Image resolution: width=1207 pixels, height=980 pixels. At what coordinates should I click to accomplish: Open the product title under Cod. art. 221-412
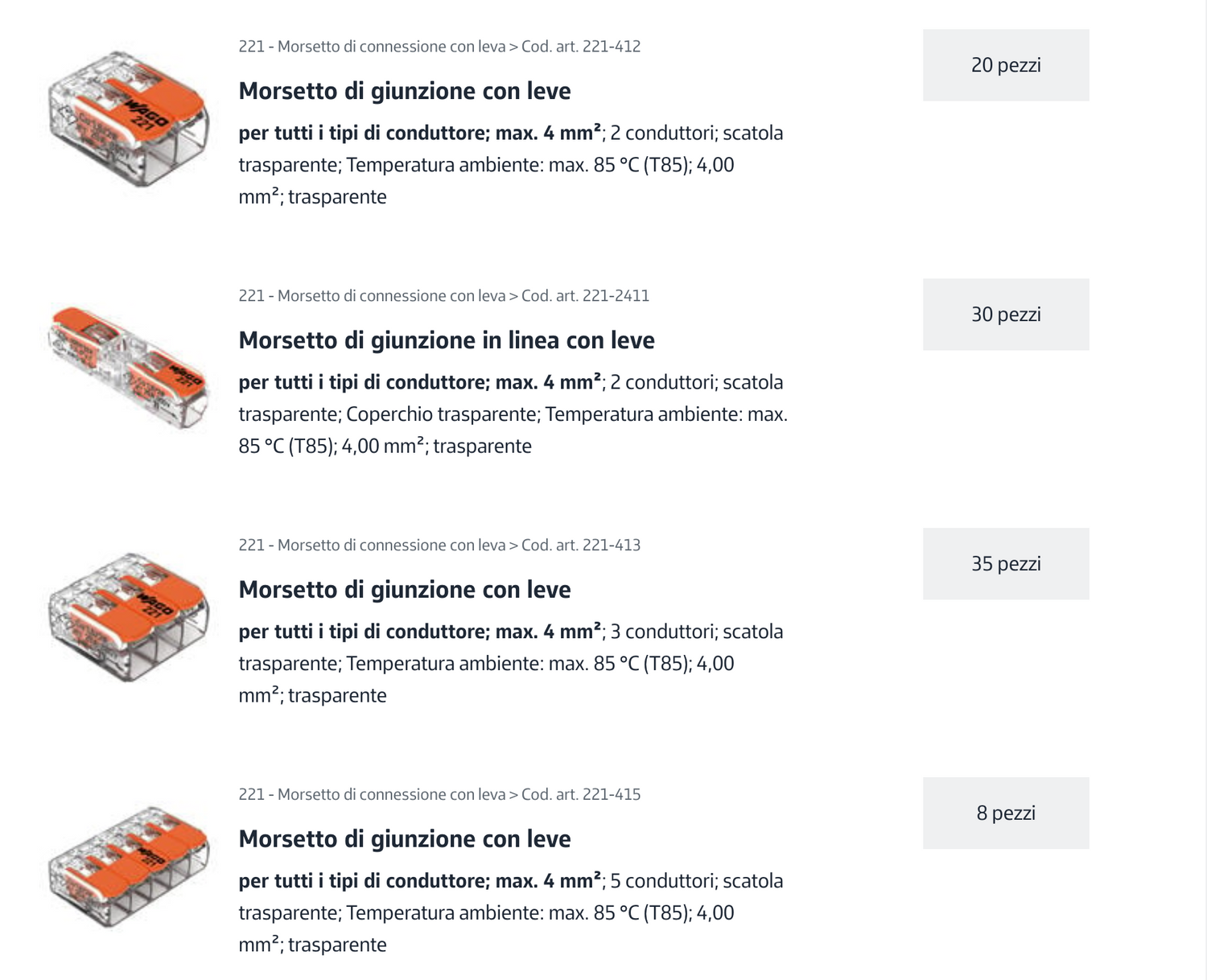coord(405,91)
